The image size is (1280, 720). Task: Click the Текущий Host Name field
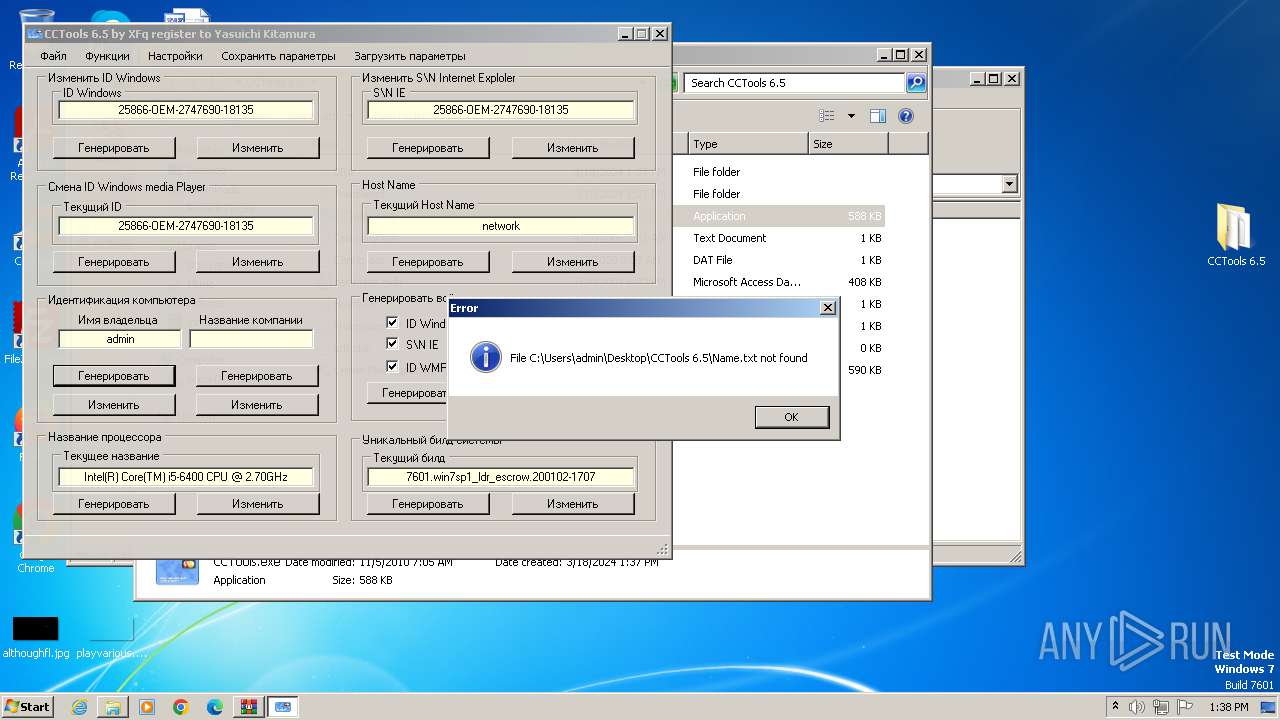501,226
